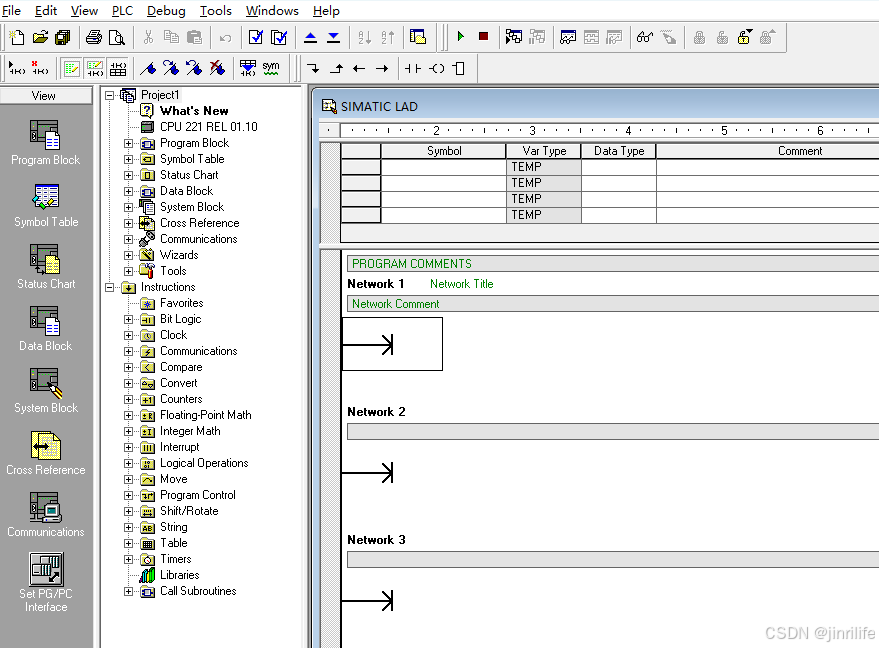Click the Network 3 comment bar

613,559
